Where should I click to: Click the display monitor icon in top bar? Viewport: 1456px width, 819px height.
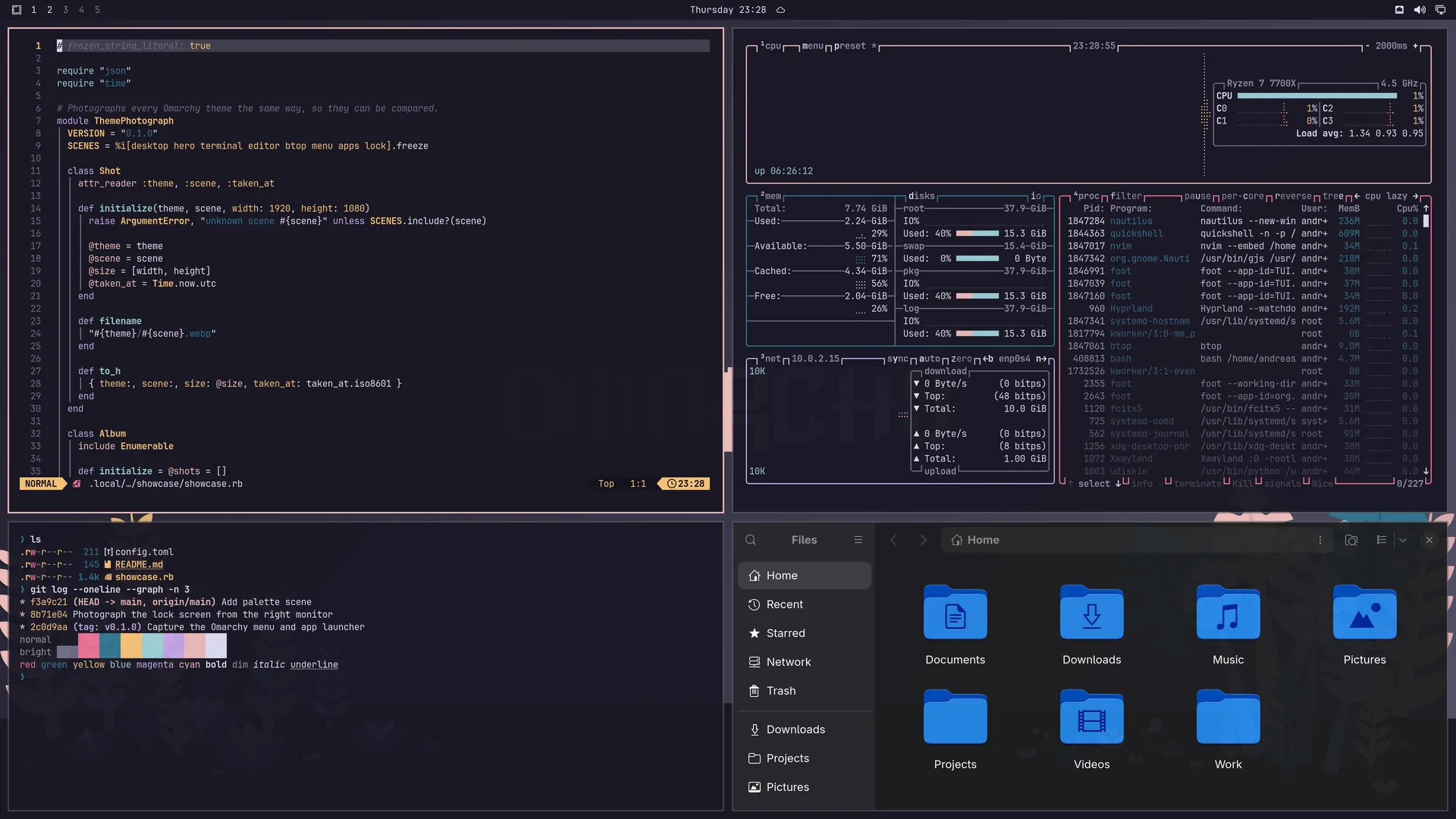pyautogui.click(x=1440, y=10)
